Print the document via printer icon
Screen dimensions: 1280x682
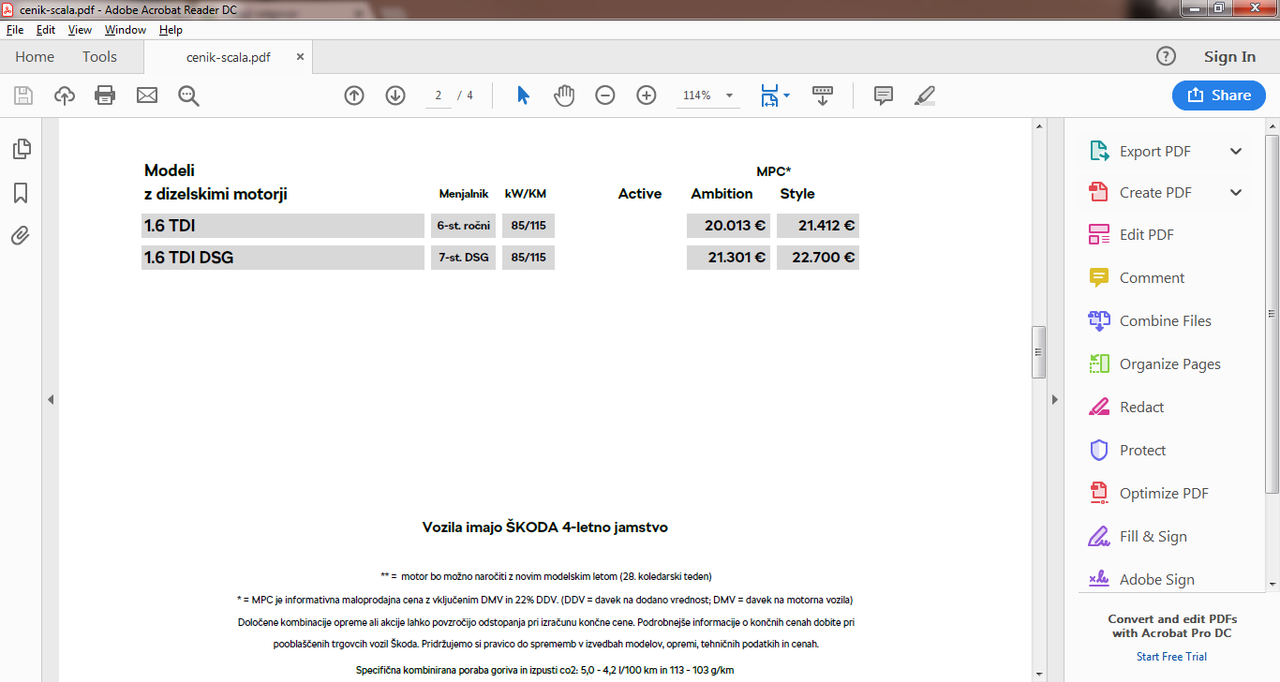click(x=105, y=95)
